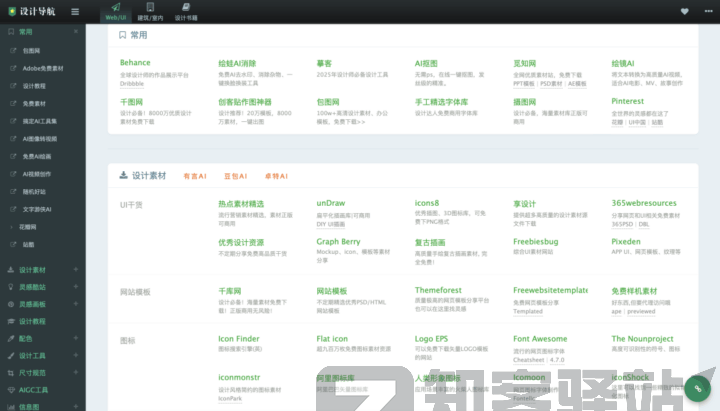The image size is (720, 411).
Task: Open the Flat icon link
Action: click(332, 338)
